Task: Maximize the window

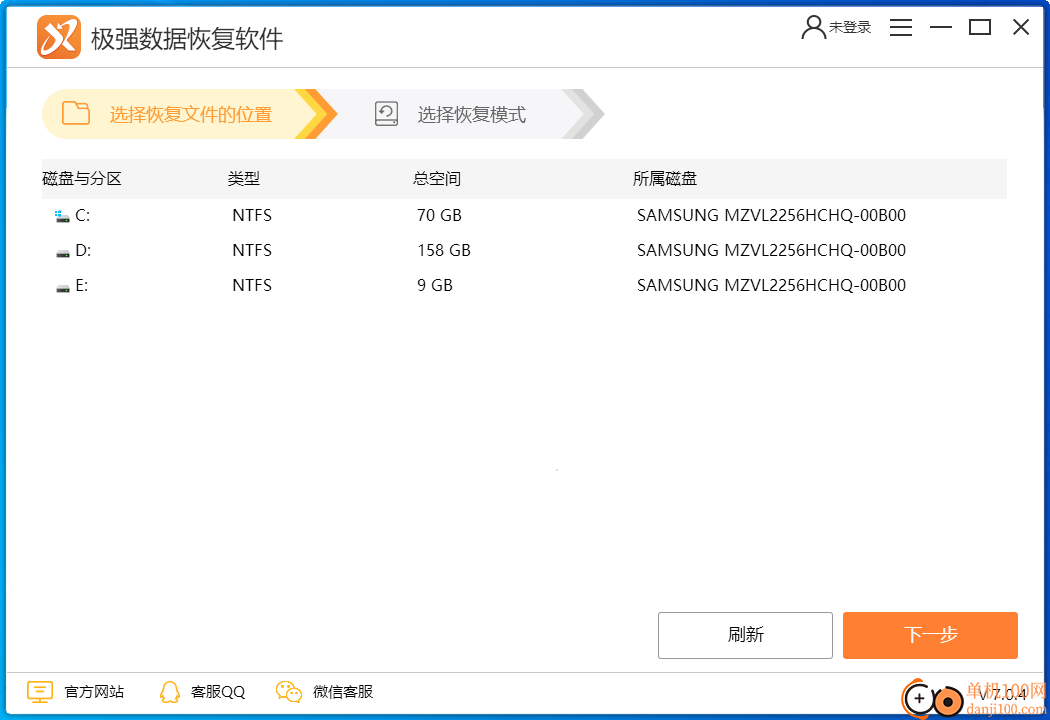Action: tap(980, 27)
